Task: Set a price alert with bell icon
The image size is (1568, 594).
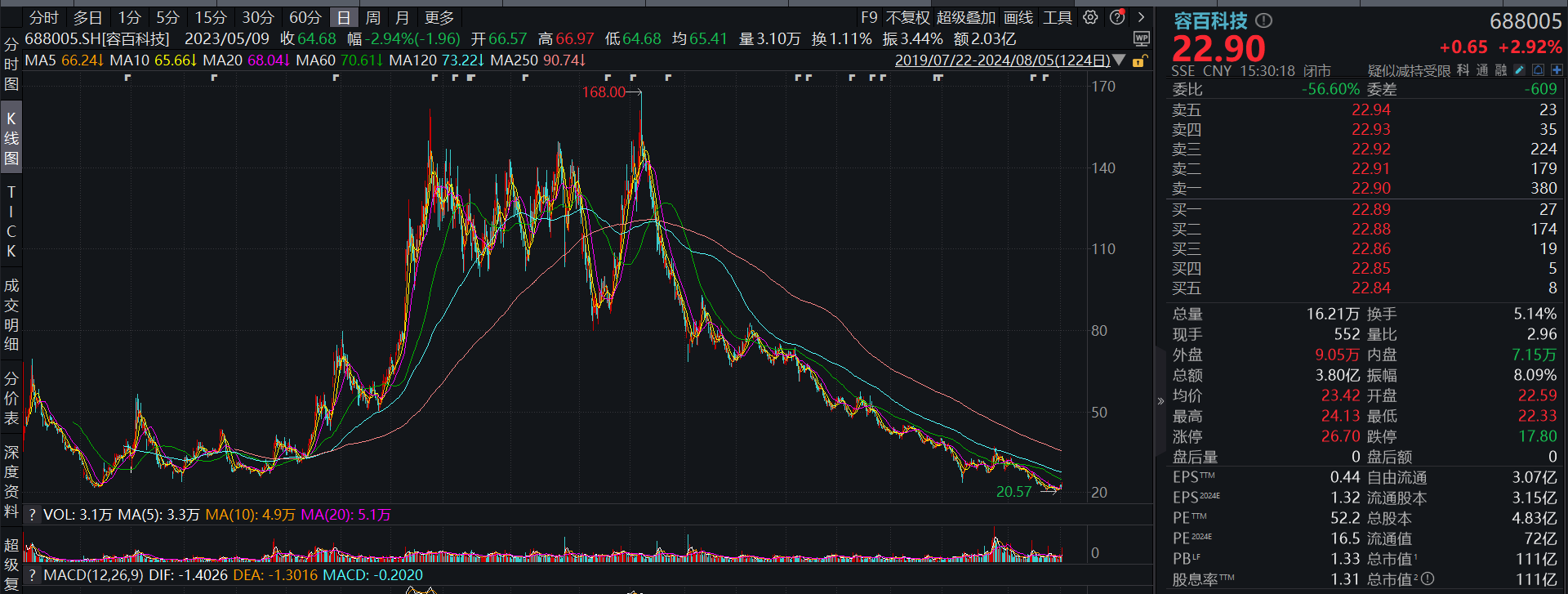Action: [x=1538, y=70]
